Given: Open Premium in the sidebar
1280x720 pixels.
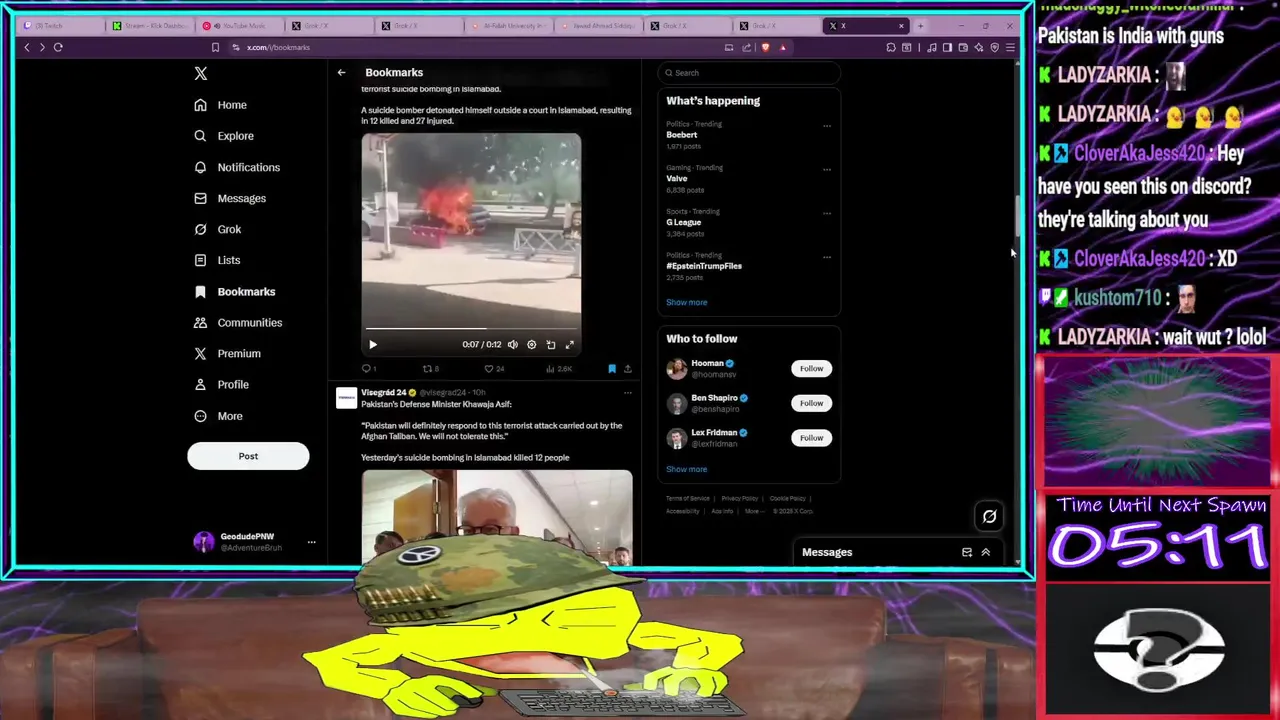Looking at the screenshot, I should [227, 353].
